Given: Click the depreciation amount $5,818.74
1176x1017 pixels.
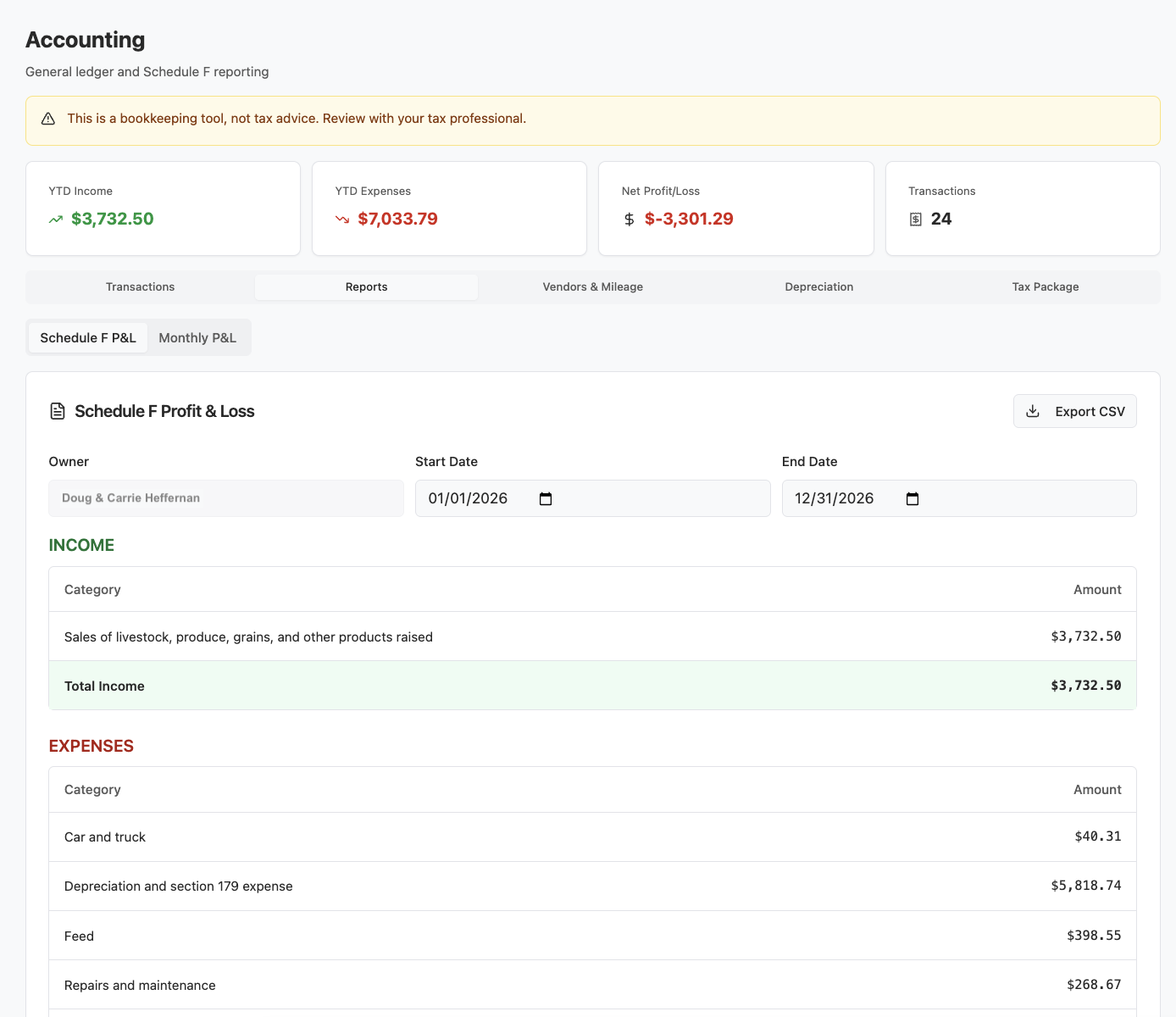Looking at the screenshot, I should 1085,886.
